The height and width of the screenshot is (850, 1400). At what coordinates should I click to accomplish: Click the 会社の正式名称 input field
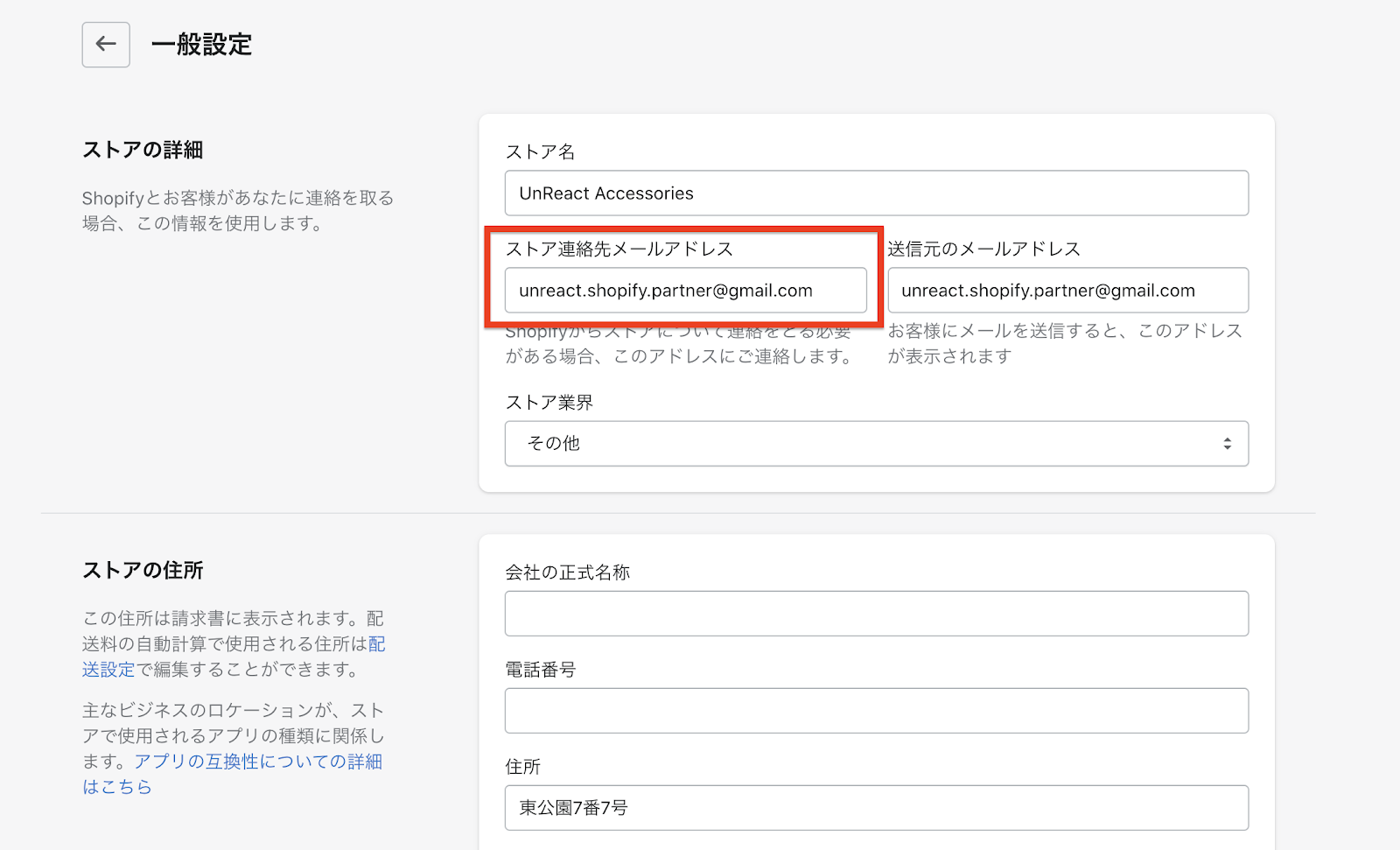[876, 614]
